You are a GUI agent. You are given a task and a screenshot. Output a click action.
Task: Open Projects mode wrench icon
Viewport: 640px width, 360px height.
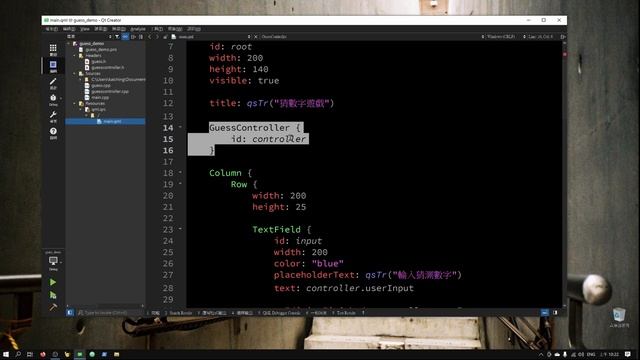pos(53,116)
